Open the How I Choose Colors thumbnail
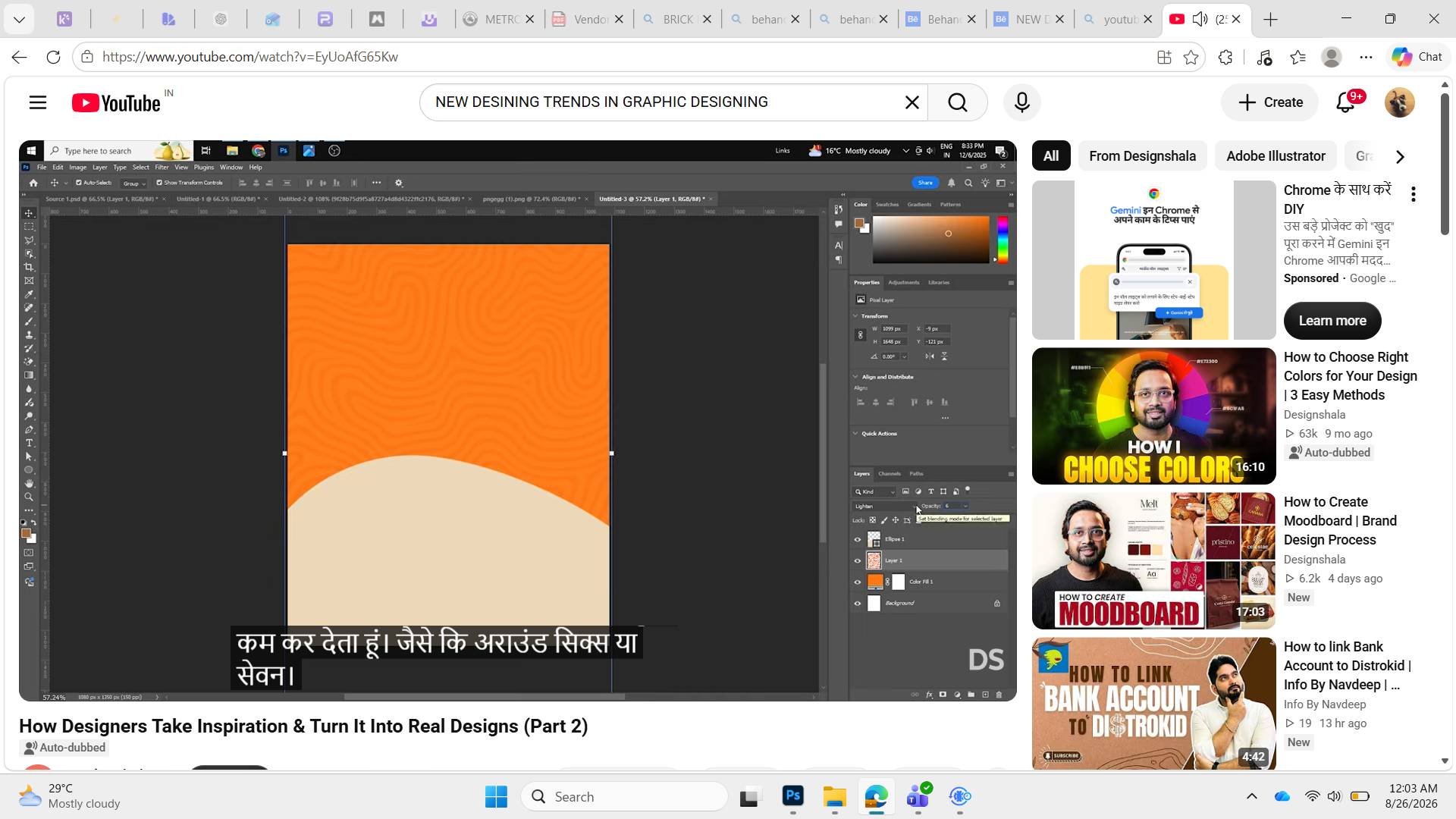 point(1153,416)
